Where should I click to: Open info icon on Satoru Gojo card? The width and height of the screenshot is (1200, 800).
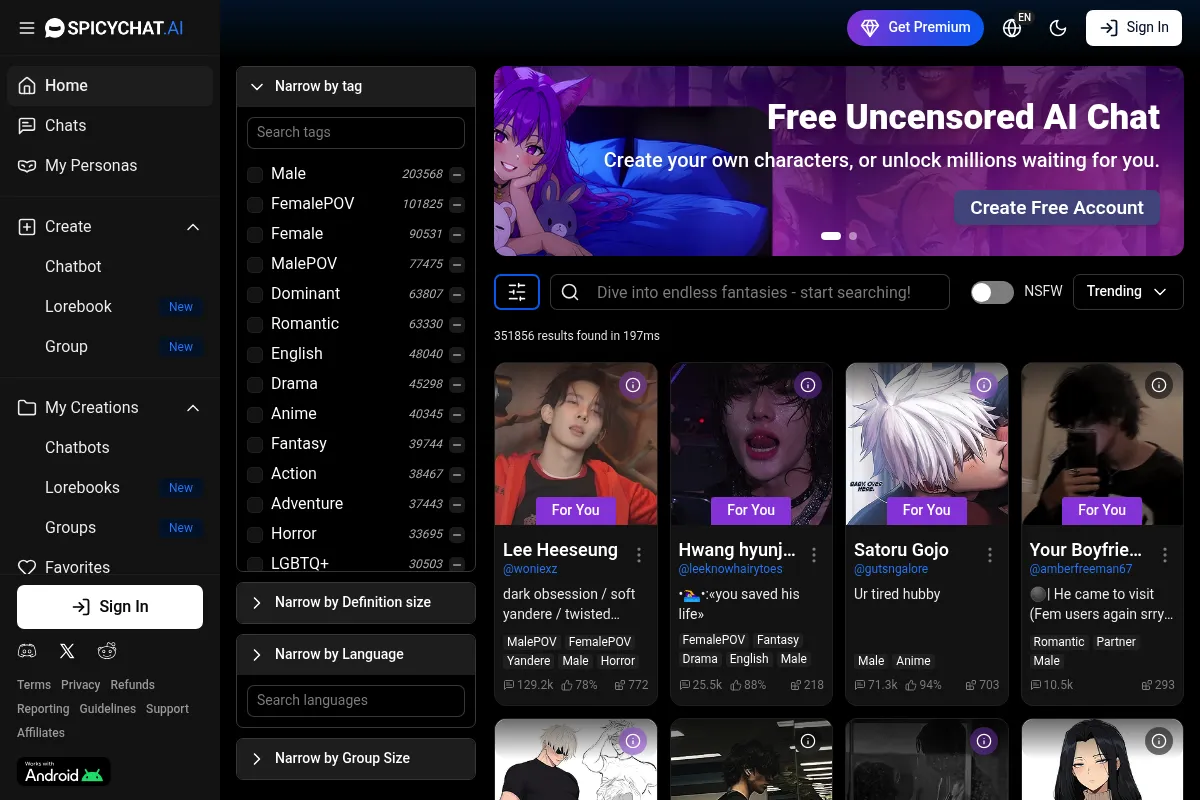(984, 385)
